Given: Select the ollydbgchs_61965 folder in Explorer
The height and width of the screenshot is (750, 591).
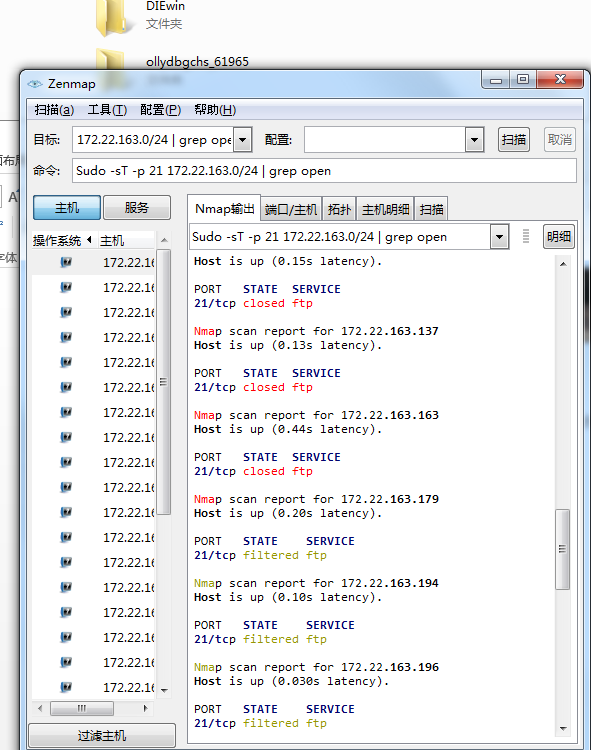Looking at the screenshot, I should (197, 62).
